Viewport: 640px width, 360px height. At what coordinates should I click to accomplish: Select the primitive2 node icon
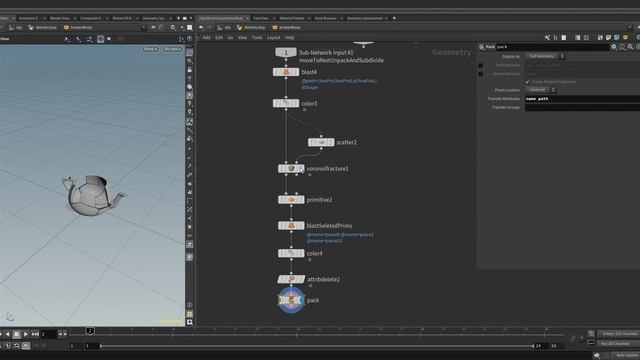[x=291, y=200]
